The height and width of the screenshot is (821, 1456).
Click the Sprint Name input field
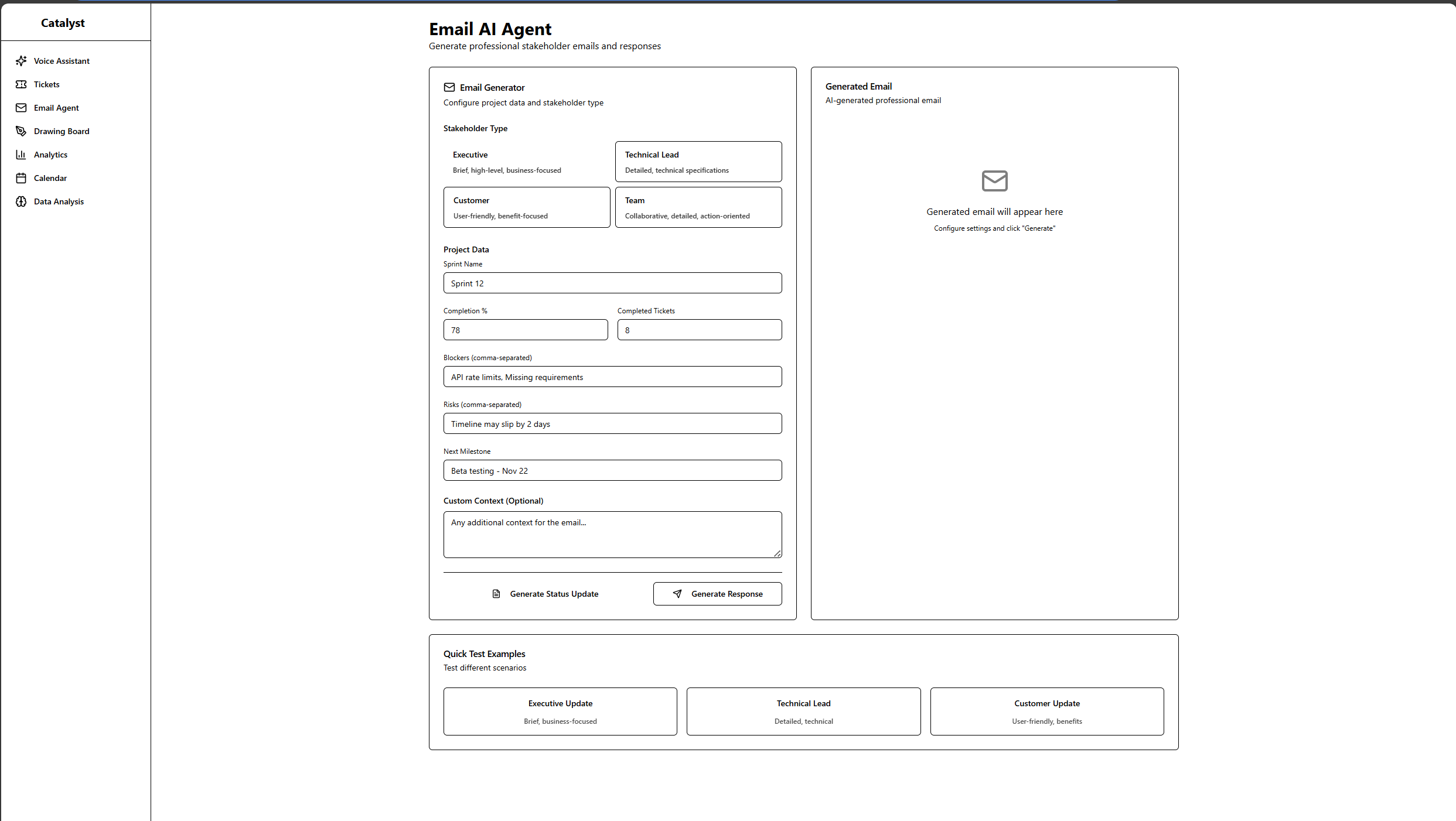click(x=612, y=283)
